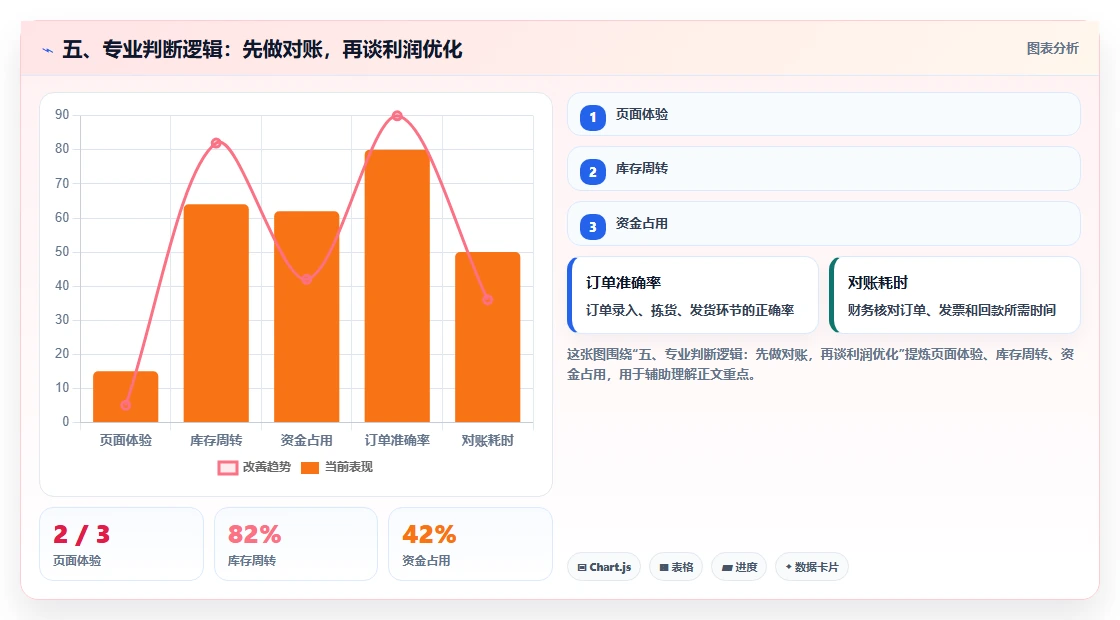
Task: Click the 50 y-axis value
Action: 62,251
